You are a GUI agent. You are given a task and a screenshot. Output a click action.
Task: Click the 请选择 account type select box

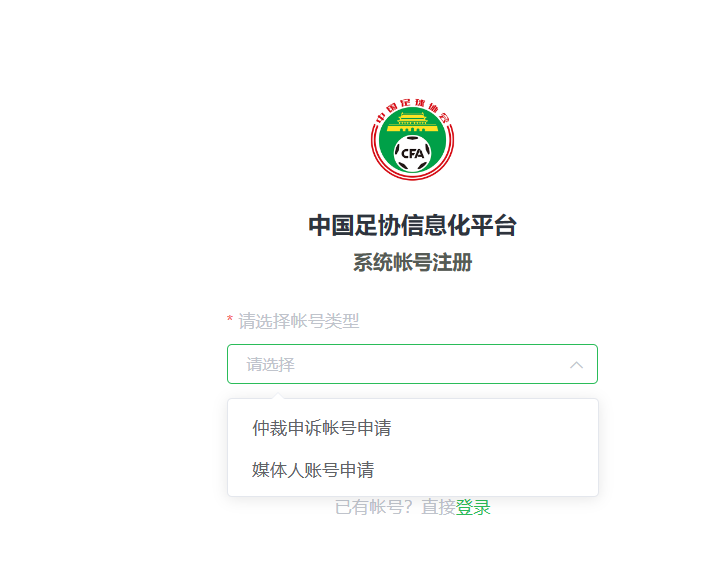[x=412, y=364]
